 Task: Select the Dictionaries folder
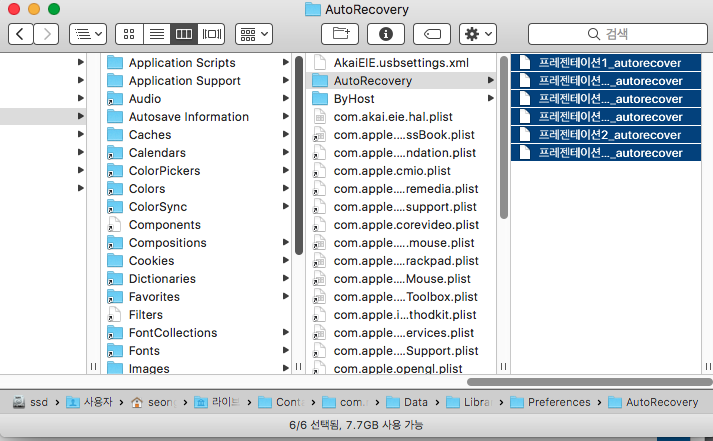[198, 279]
